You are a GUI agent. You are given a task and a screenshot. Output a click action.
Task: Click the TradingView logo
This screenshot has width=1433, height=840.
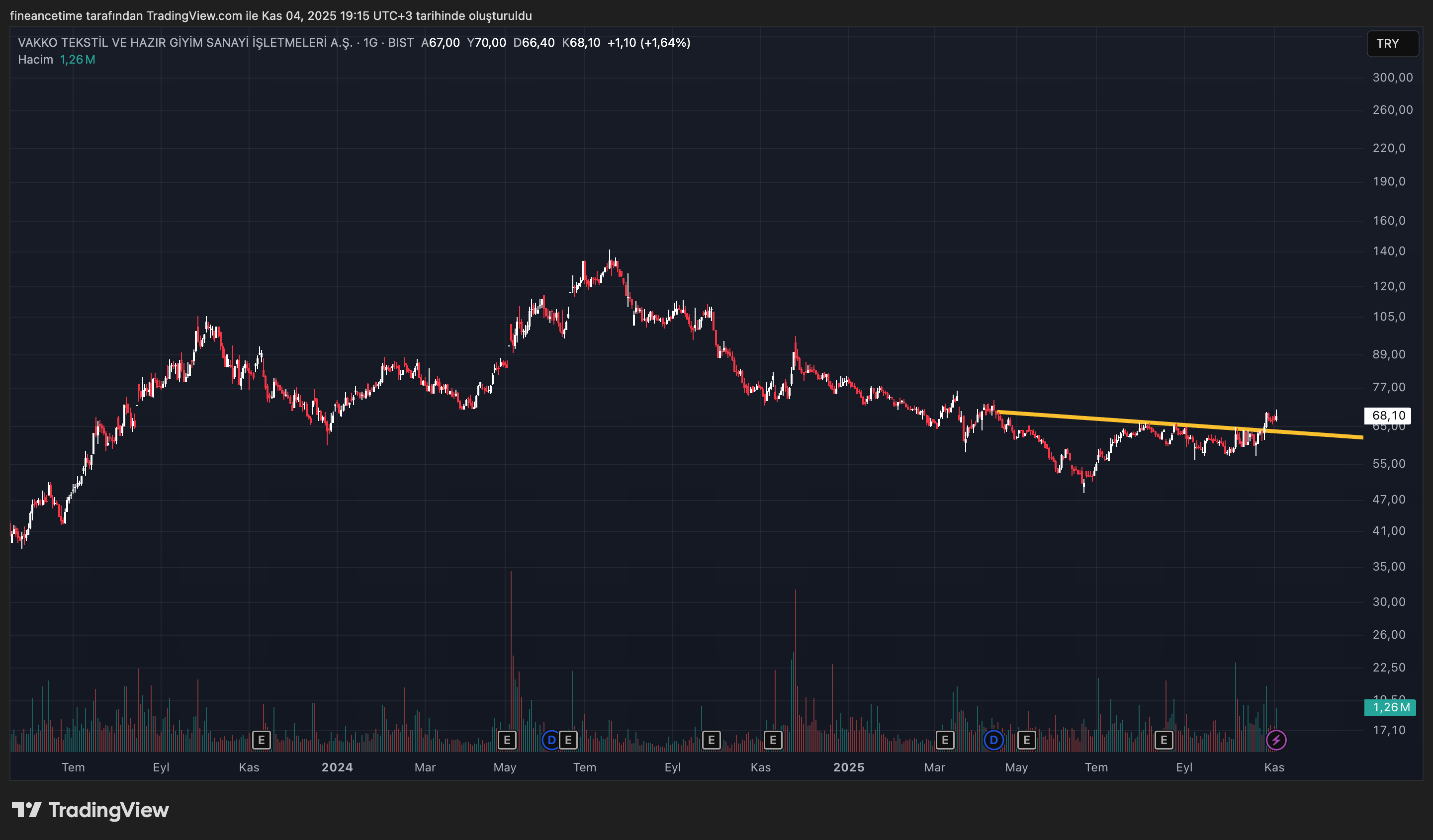click(90, 810)
